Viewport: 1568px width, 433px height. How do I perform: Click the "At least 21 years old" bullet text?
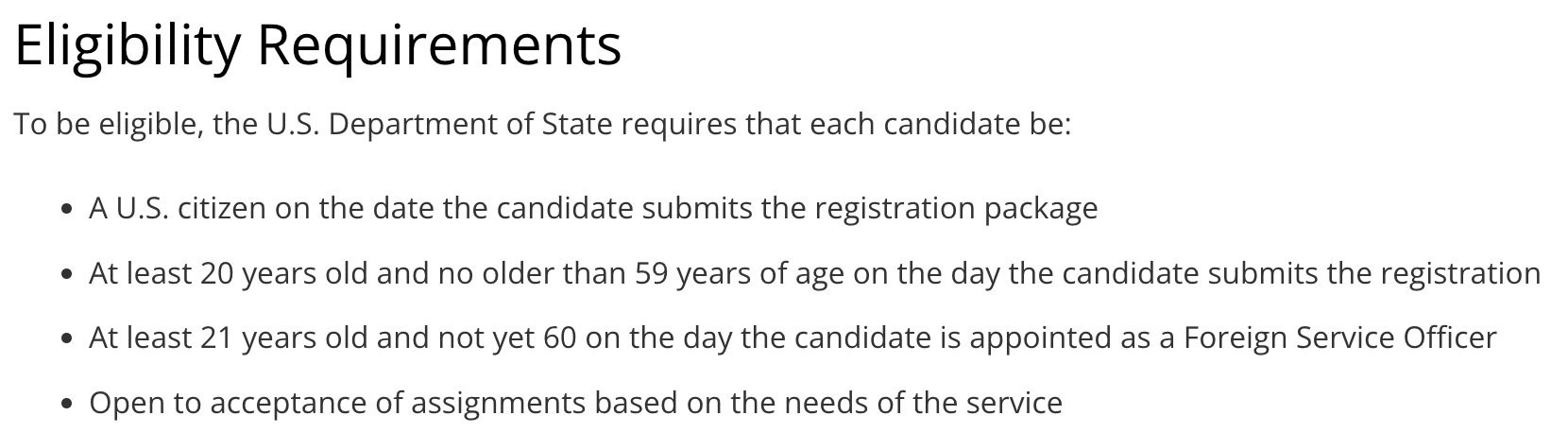point(792,338)
